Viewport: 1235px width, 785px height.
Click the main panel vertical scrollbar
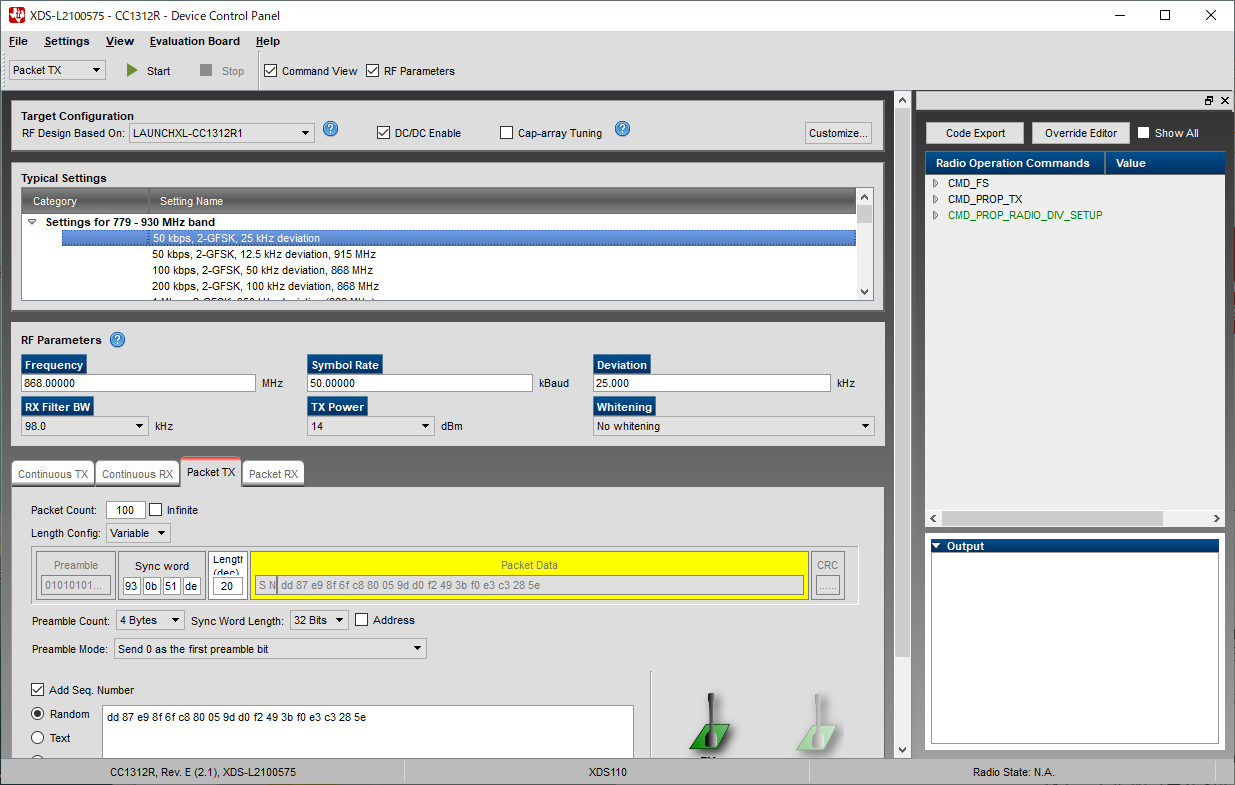(903, 380)
